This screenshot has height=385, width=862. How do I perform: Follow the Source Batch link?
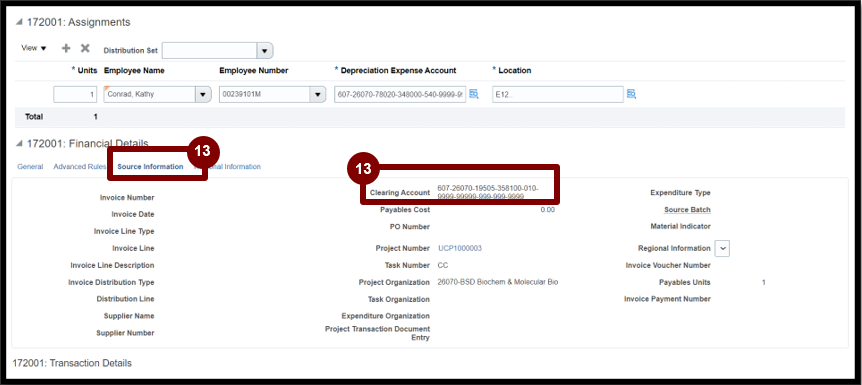(687, 210)
